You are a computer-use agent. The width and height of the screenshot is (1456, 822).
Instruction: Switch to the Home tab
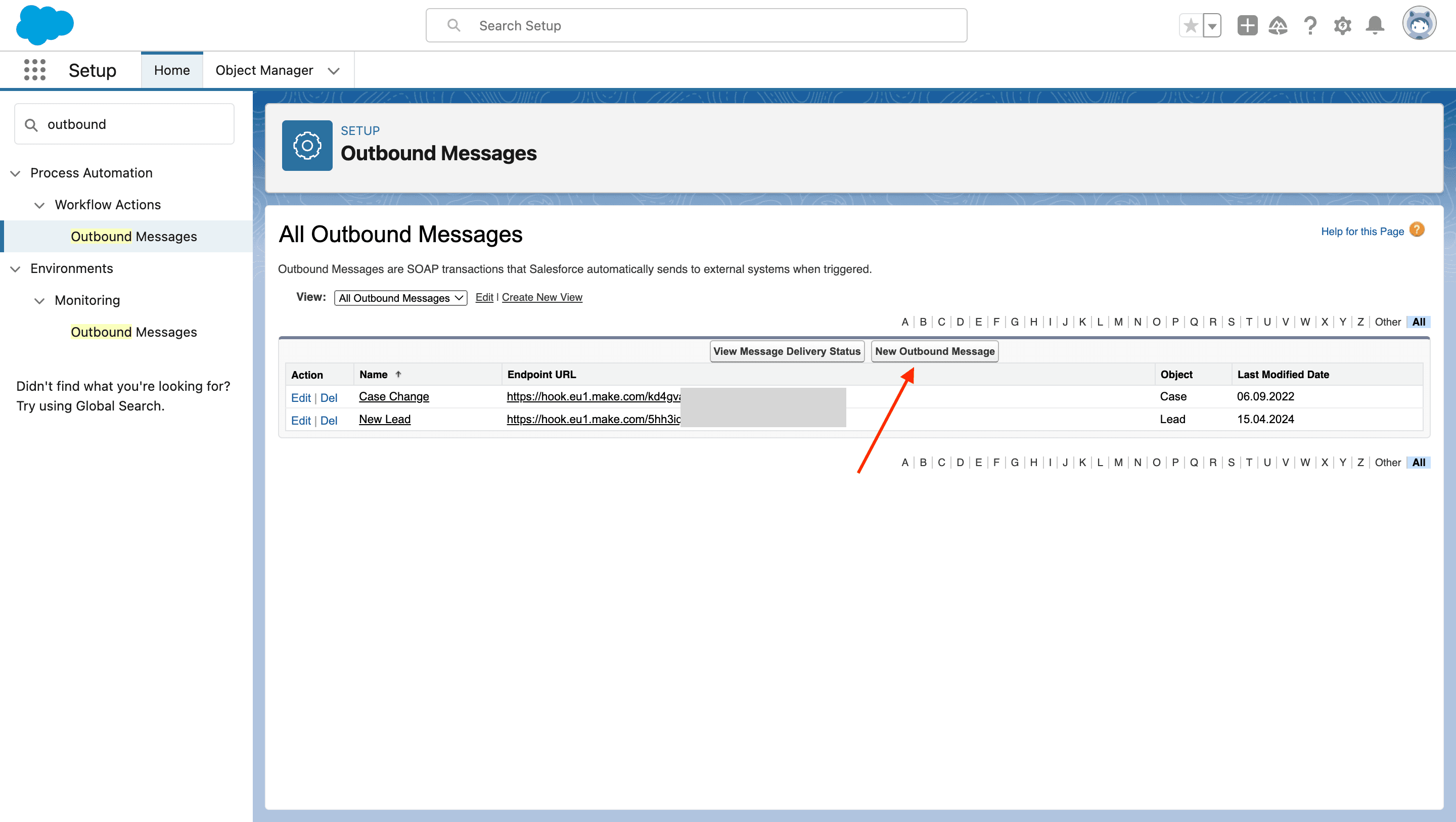pos(172,70)
